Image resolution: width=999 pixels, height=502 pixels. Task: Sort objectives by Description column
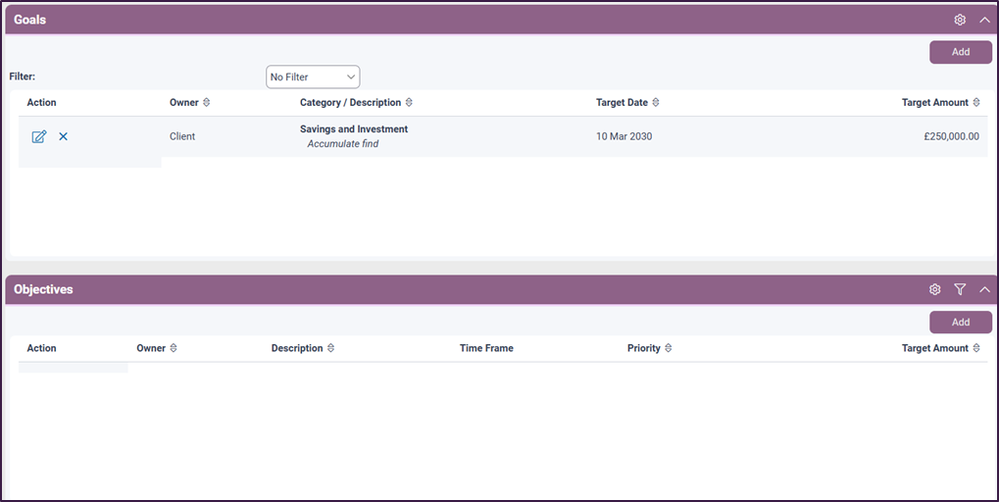[x=331, y=349]
